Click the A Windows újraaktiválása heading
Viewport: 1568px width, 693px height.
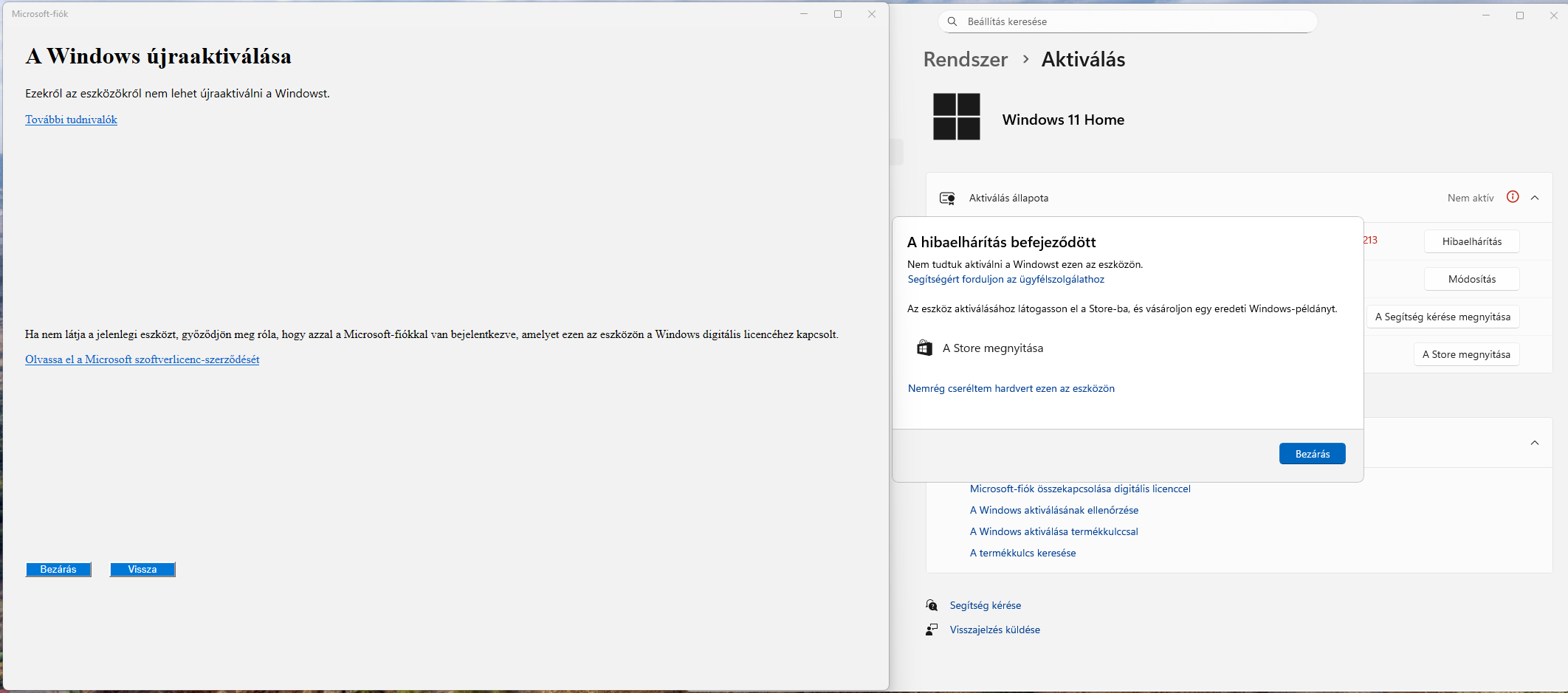click(x=159, y=57)
